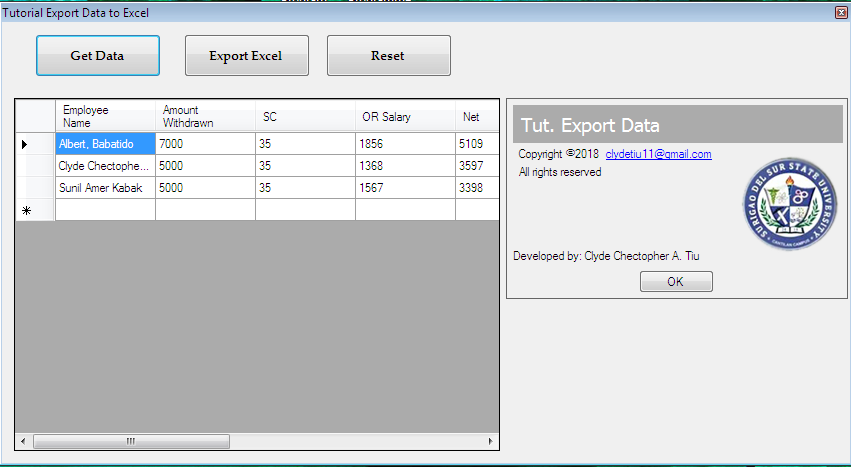Click the All rights reserved text
The height and width of the screenshot is (467, 851).
tap(560, 172)
